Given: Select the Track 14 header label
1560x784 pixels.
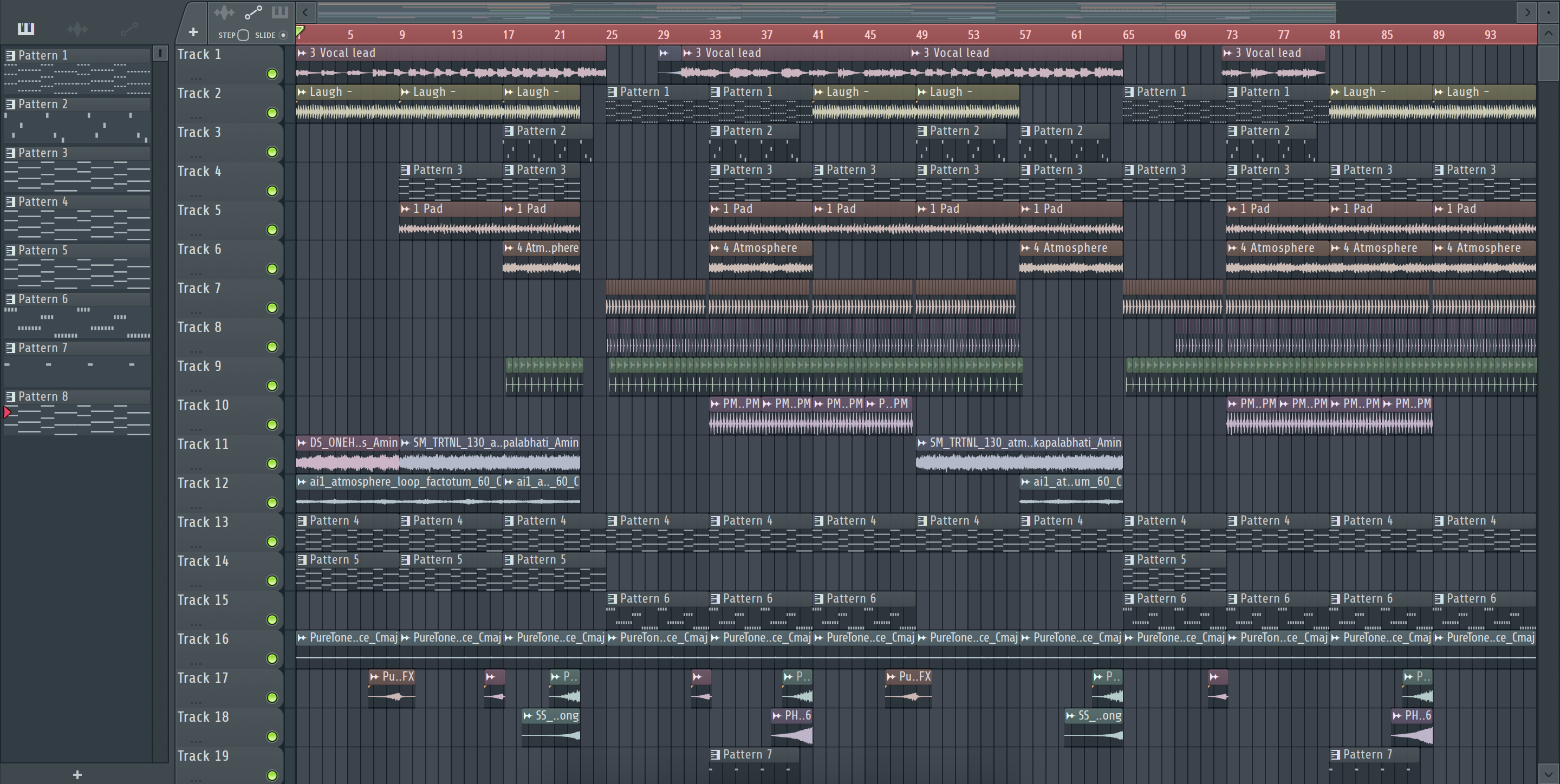Looking at the screenshot, I should [x=203, y=561].
